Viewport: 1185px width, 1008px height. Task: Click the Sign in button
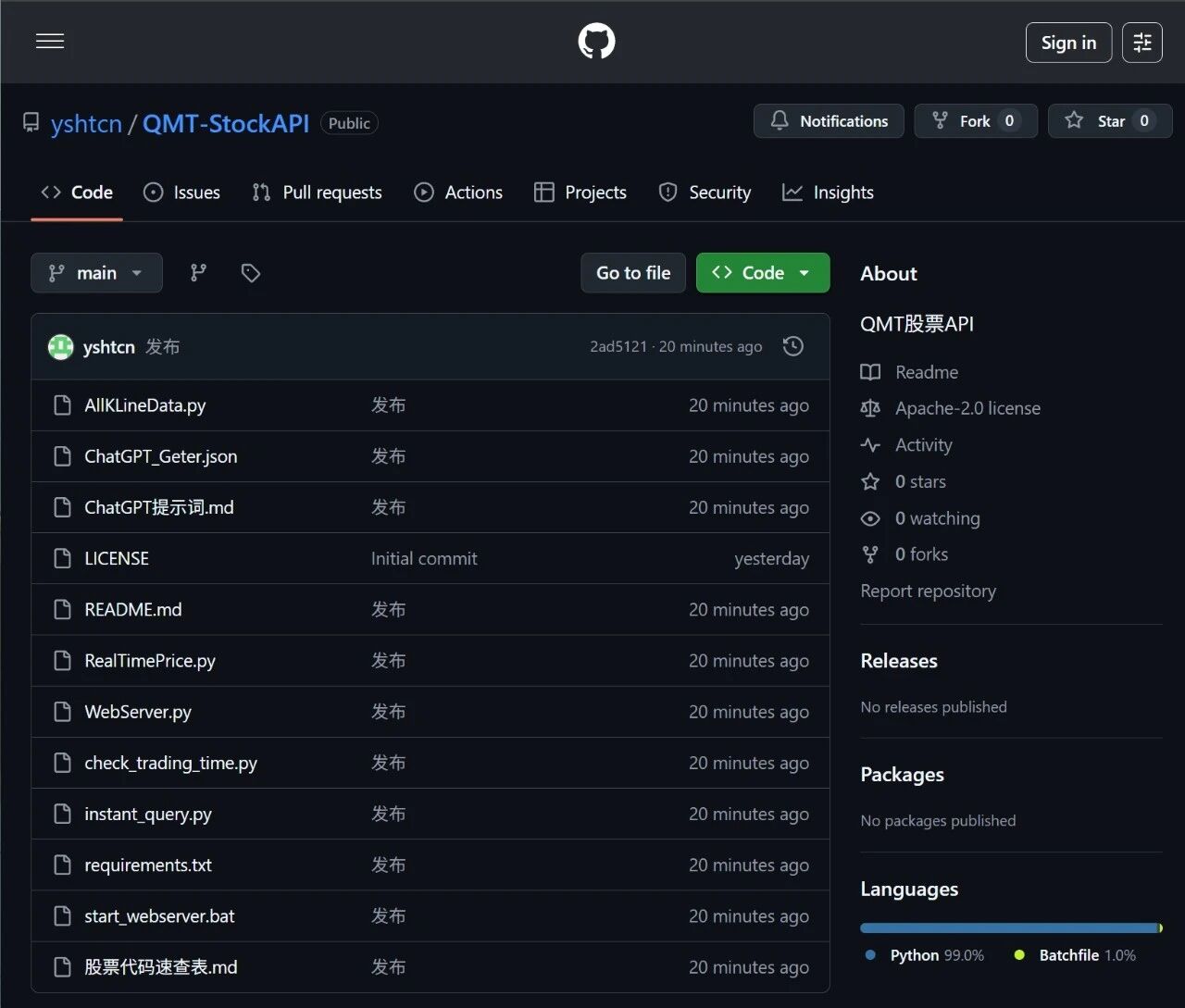point(1068,43)
